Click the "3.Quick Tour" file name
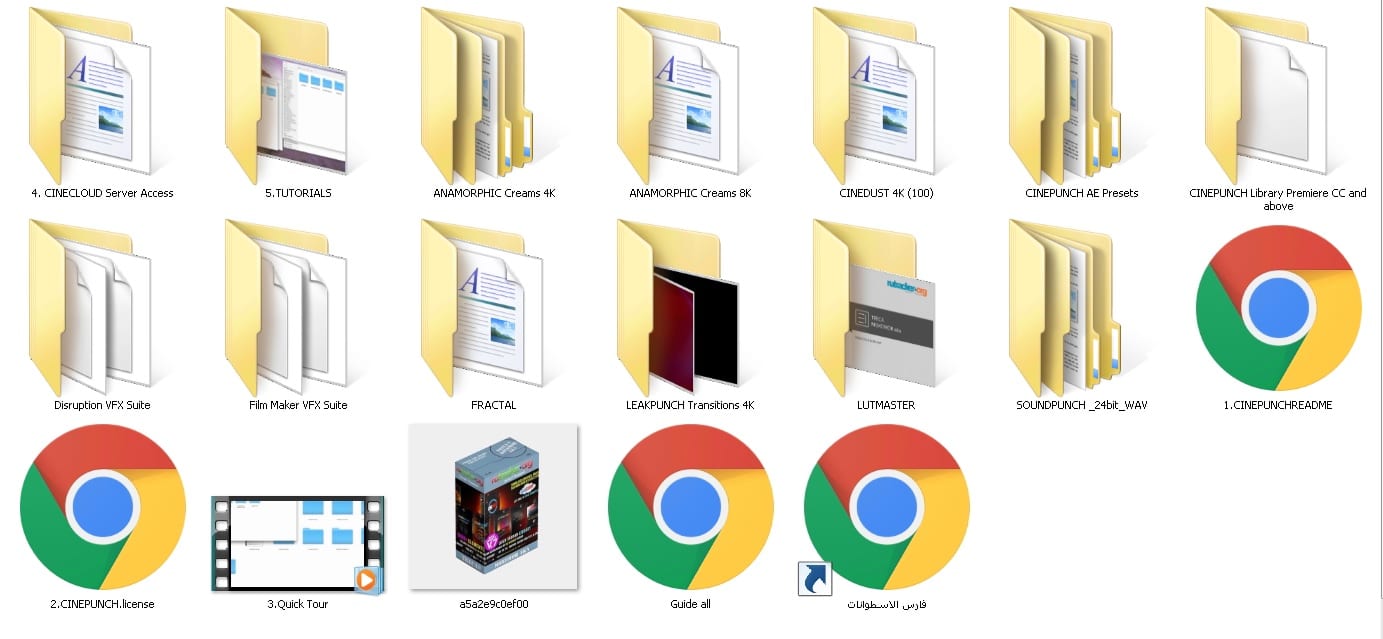Viewport: 1383px width, 639px height. (x=298, y=604)
